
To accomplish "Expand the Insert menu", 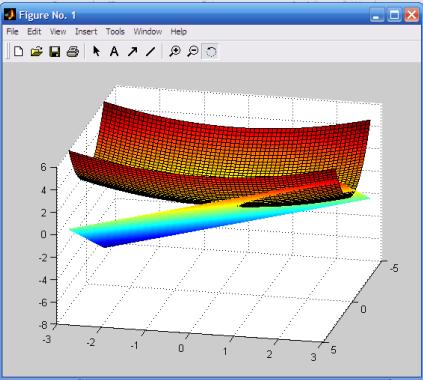I will tap(86, 32).
